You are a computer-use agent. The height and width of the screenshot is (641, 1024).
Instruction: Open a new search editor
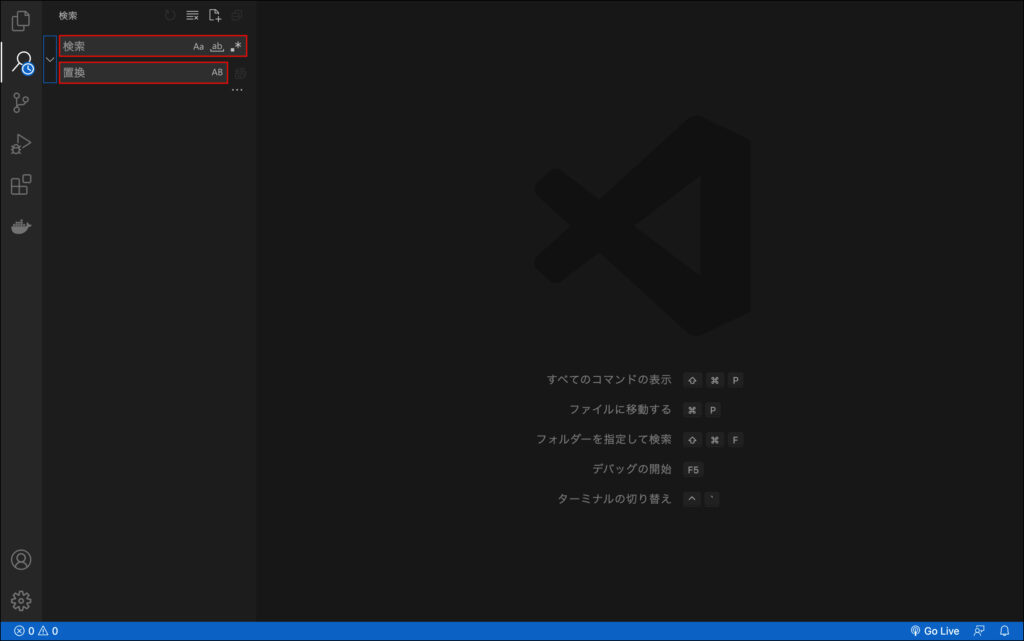[215, 15]
